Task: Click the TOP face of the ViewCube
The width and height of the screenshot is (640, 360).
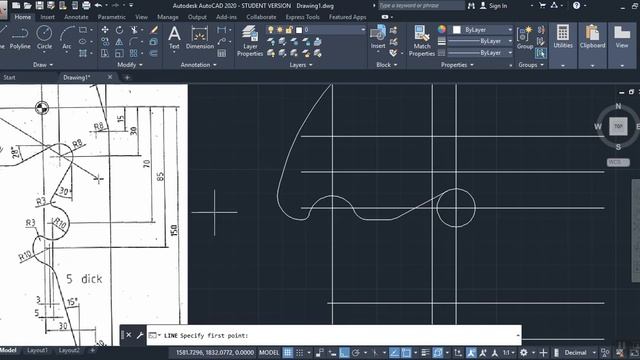Action: 618,127
